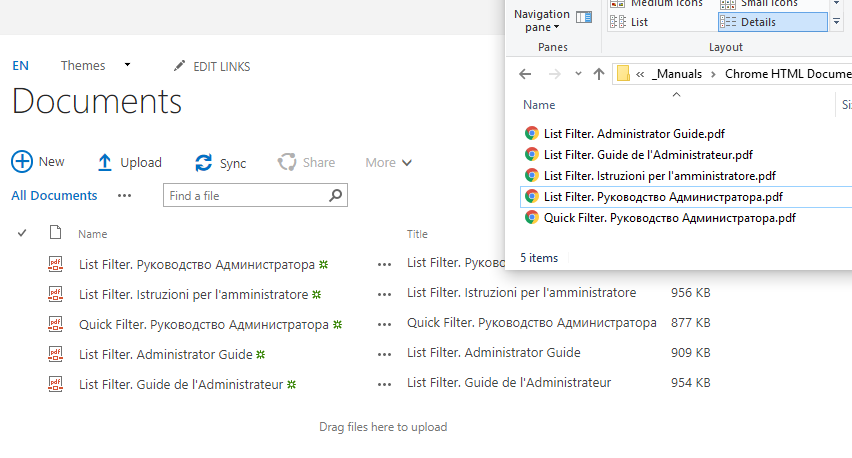Screen dimensions: 852x458
Task: Expand chevron after _Manuals in address bar
Action: [713, 74]
